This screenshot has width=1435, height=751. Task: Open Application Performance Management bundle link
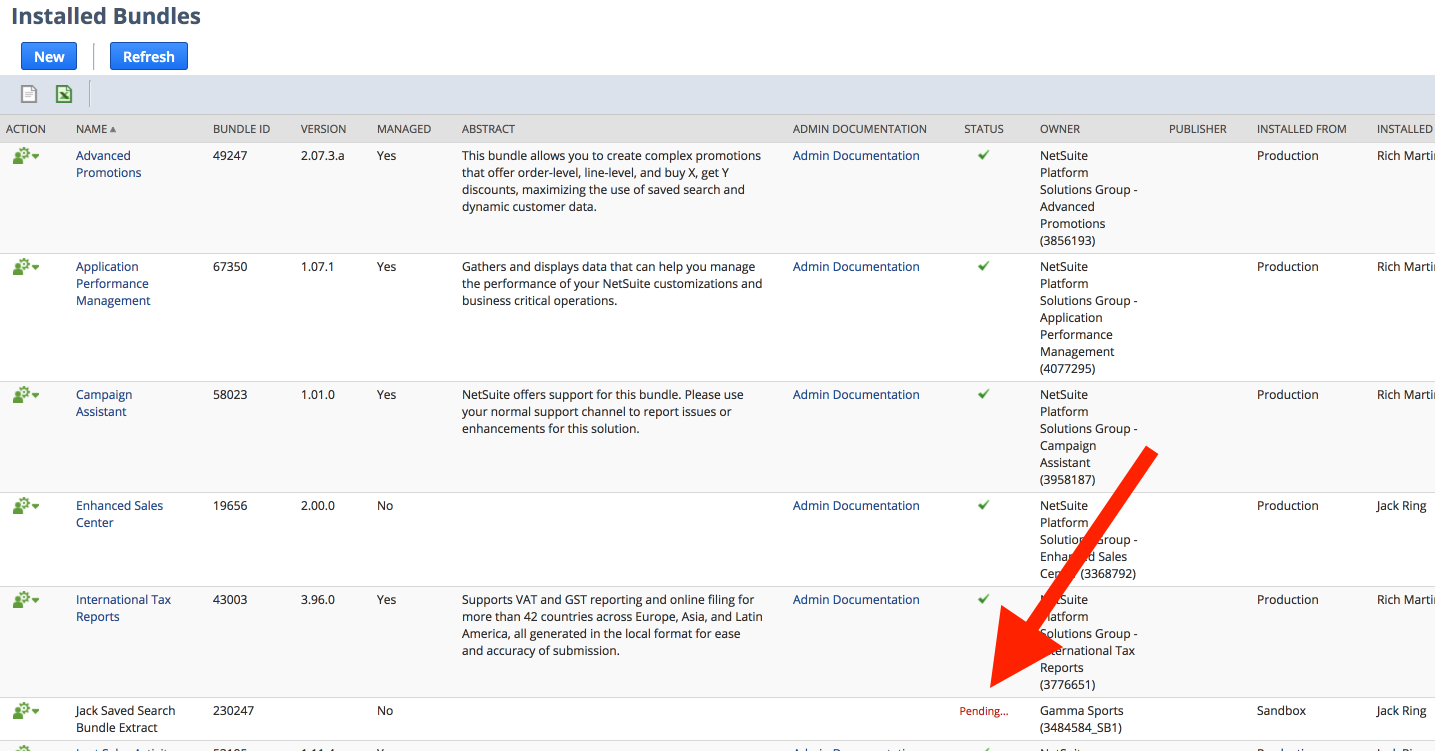[x=113, y=284]
